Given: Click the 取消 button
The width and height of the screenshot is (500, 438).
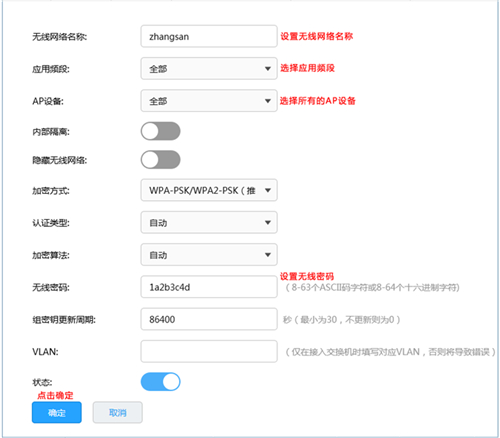Looking at the screenshot, I should (118, 413).
